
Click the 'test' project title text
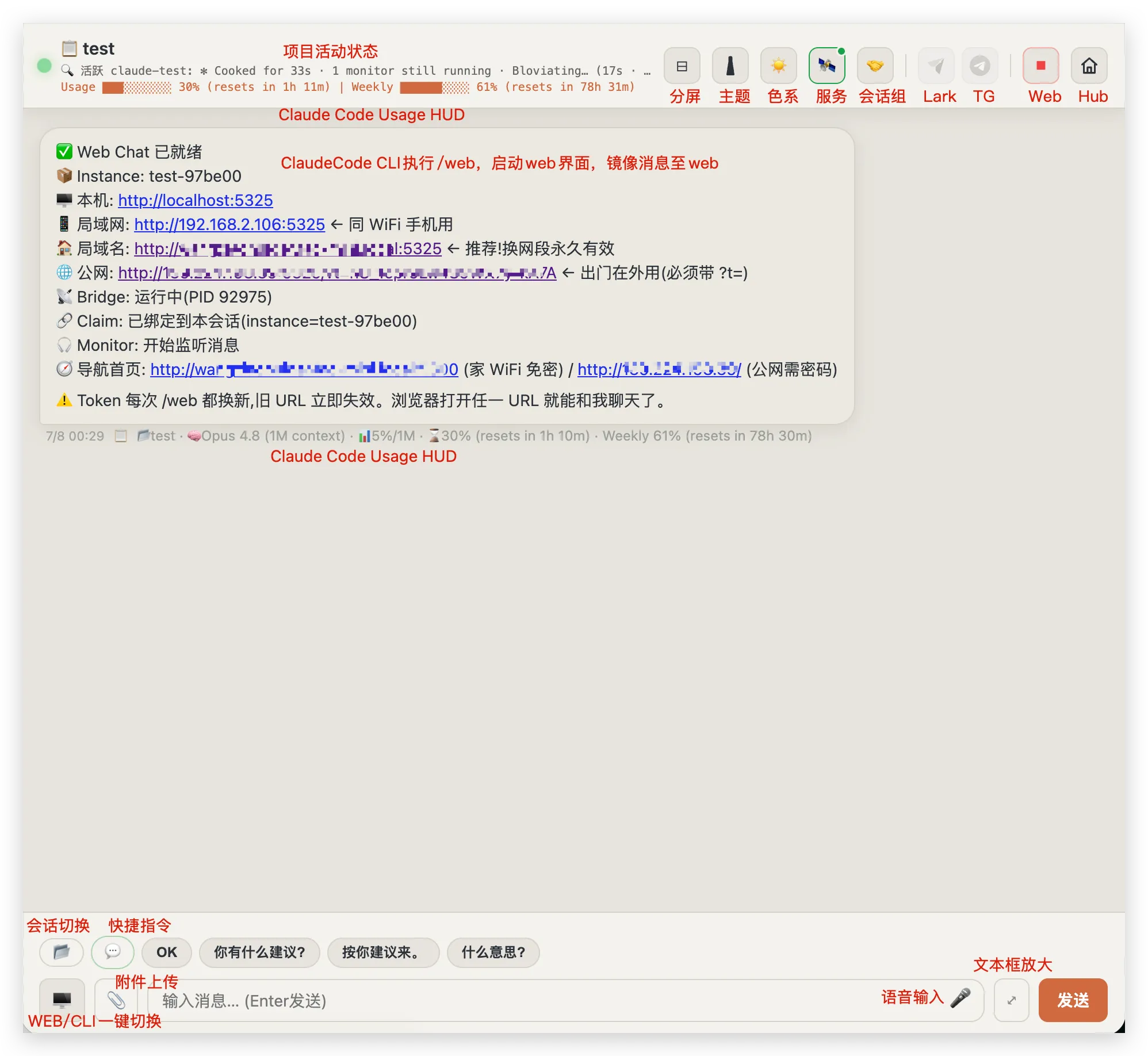(98, 48)
